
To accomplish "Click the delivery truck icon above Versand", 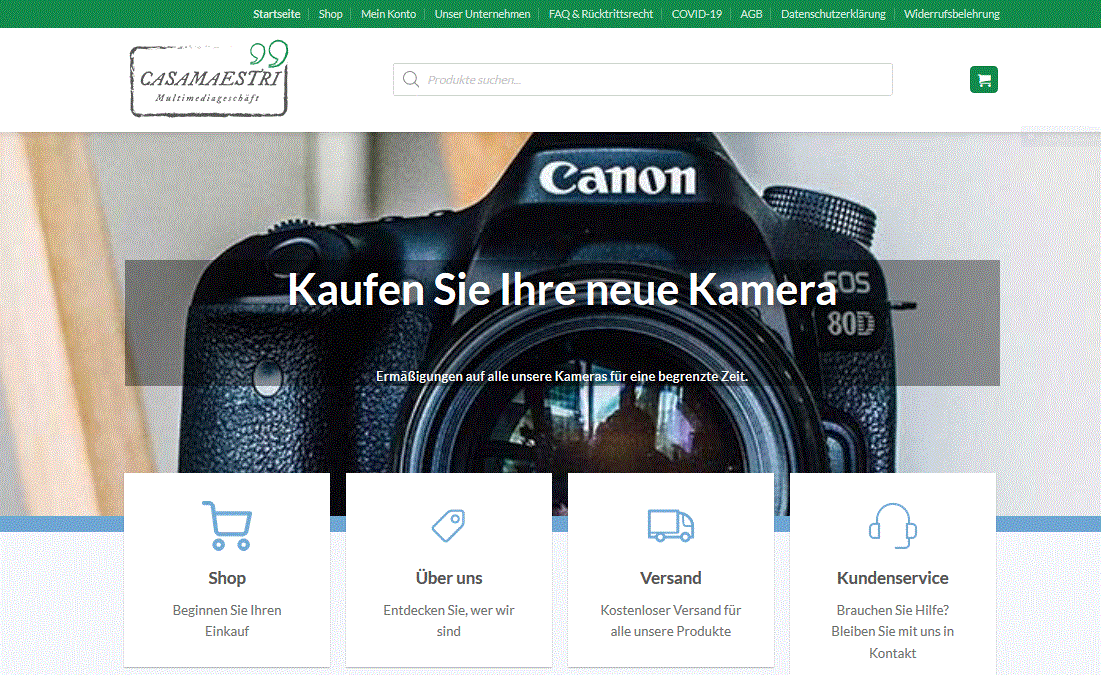I will (x=671, y=525).
